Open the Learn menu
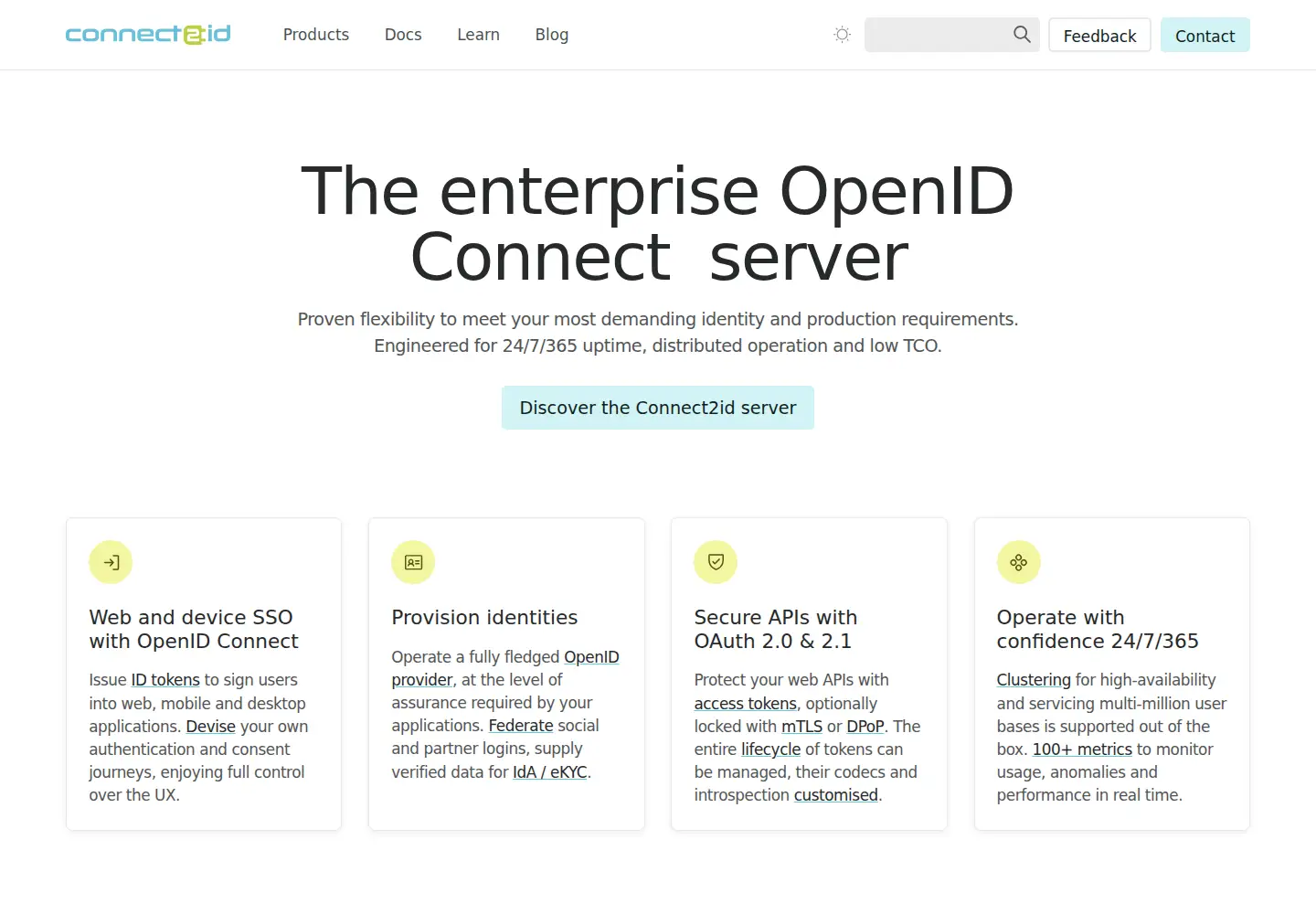 [478, 35]
